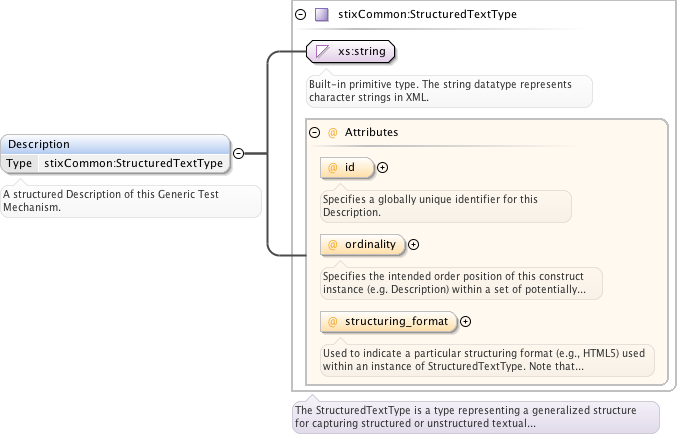Open the stixCommon:StructuredTextType type link
Viewport: 678px width, 437px height.
134,163
